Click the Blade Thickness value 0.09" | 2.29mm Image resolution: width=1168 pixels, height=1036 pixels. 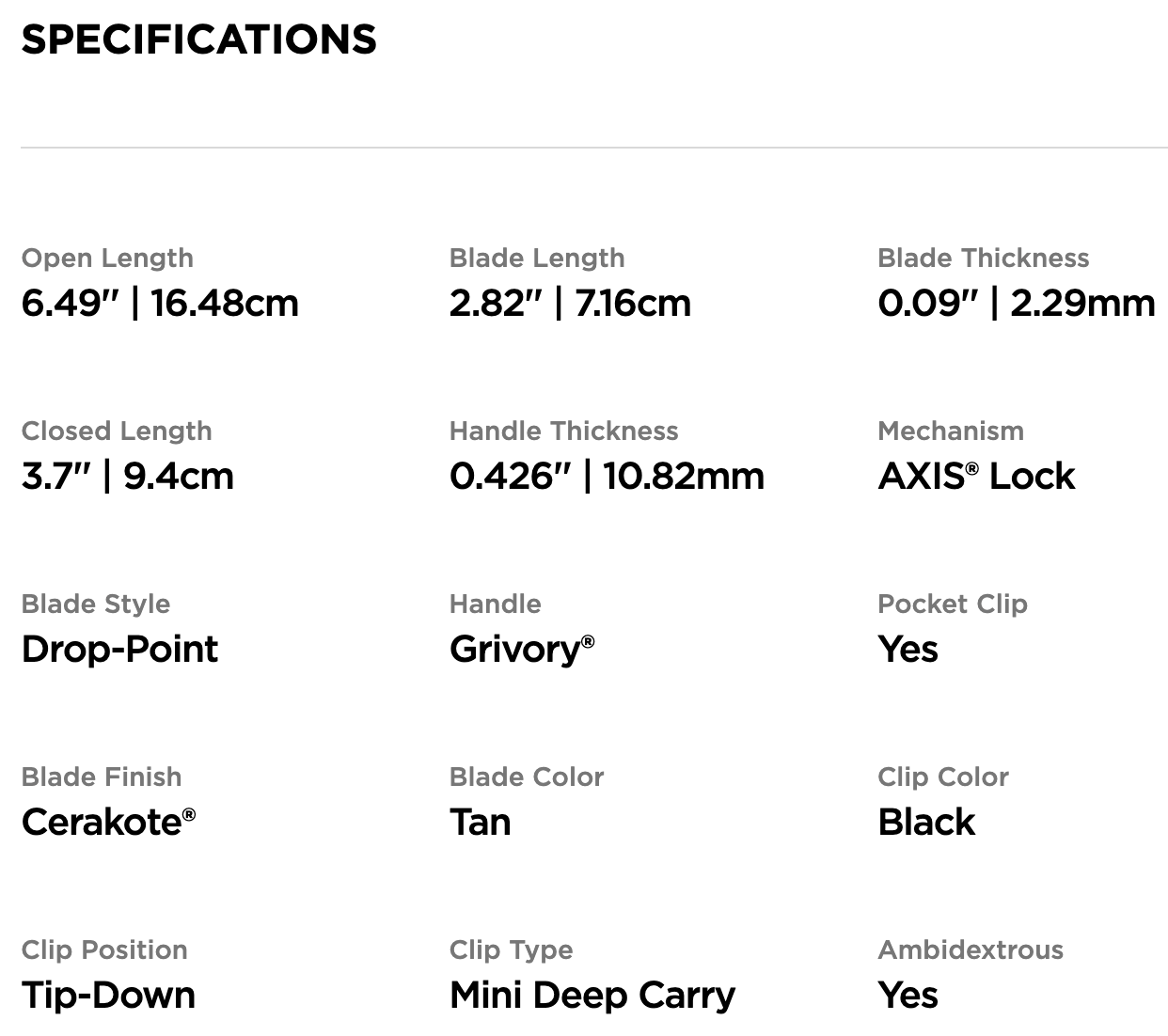1016,303
